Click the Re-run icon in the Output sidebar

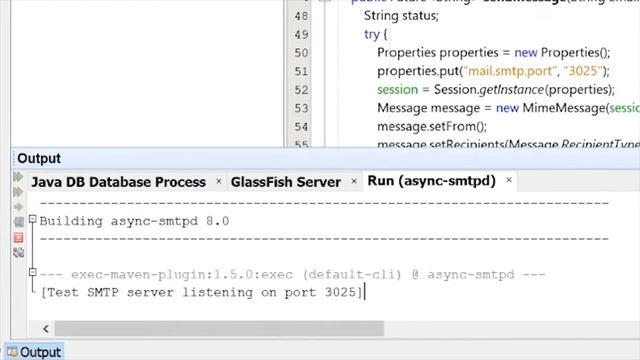[18, 177]
